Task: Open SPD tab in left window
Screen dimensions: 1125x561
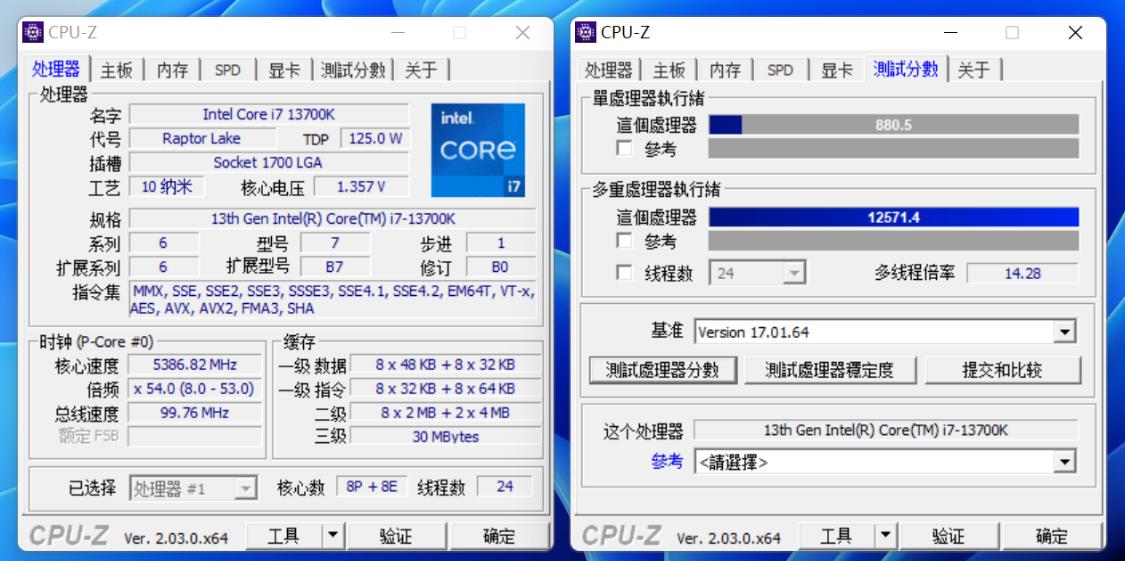Action: point(227,70)
